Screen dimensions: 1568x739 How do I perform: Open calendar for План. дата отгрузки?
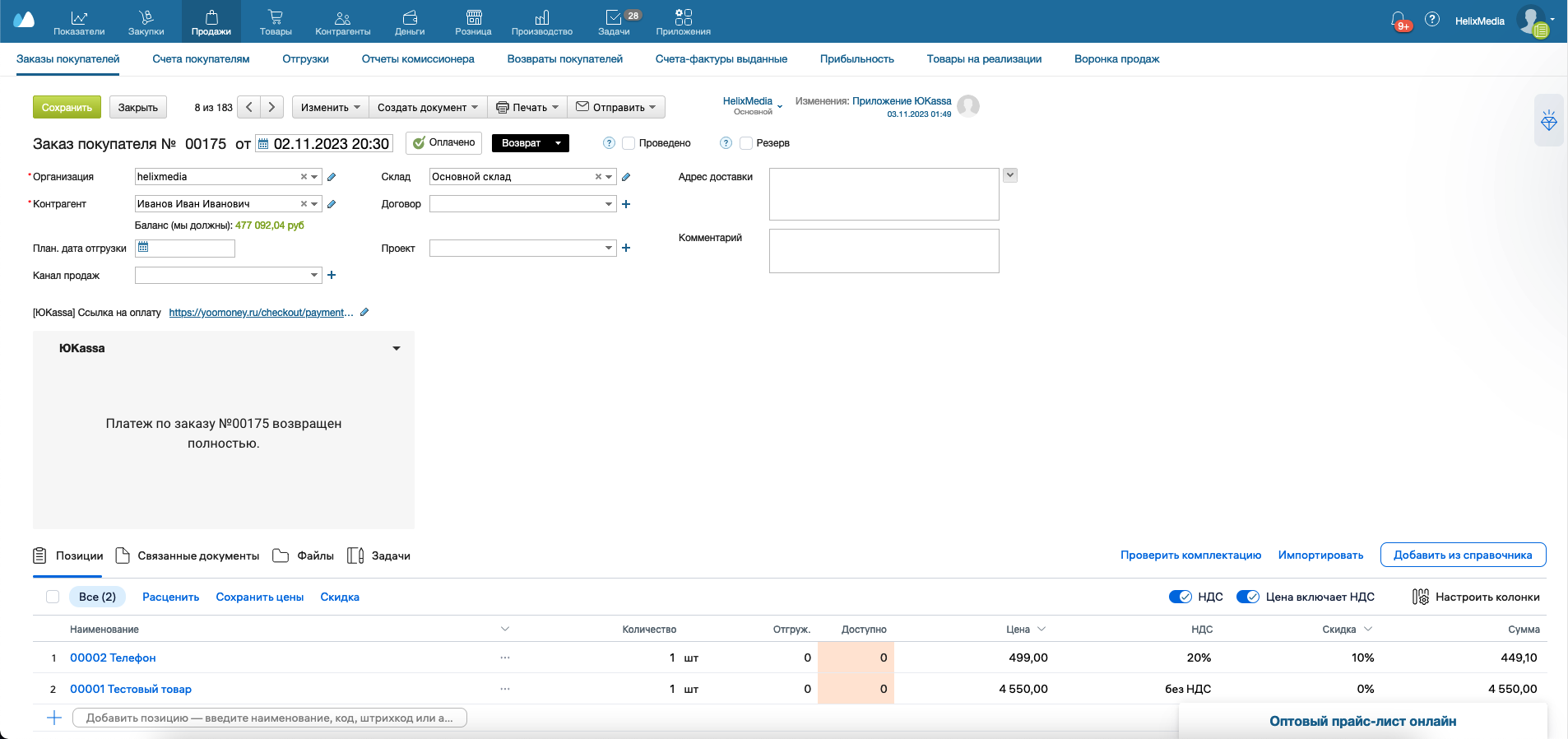pyautogui.click(x=143, y=247)
